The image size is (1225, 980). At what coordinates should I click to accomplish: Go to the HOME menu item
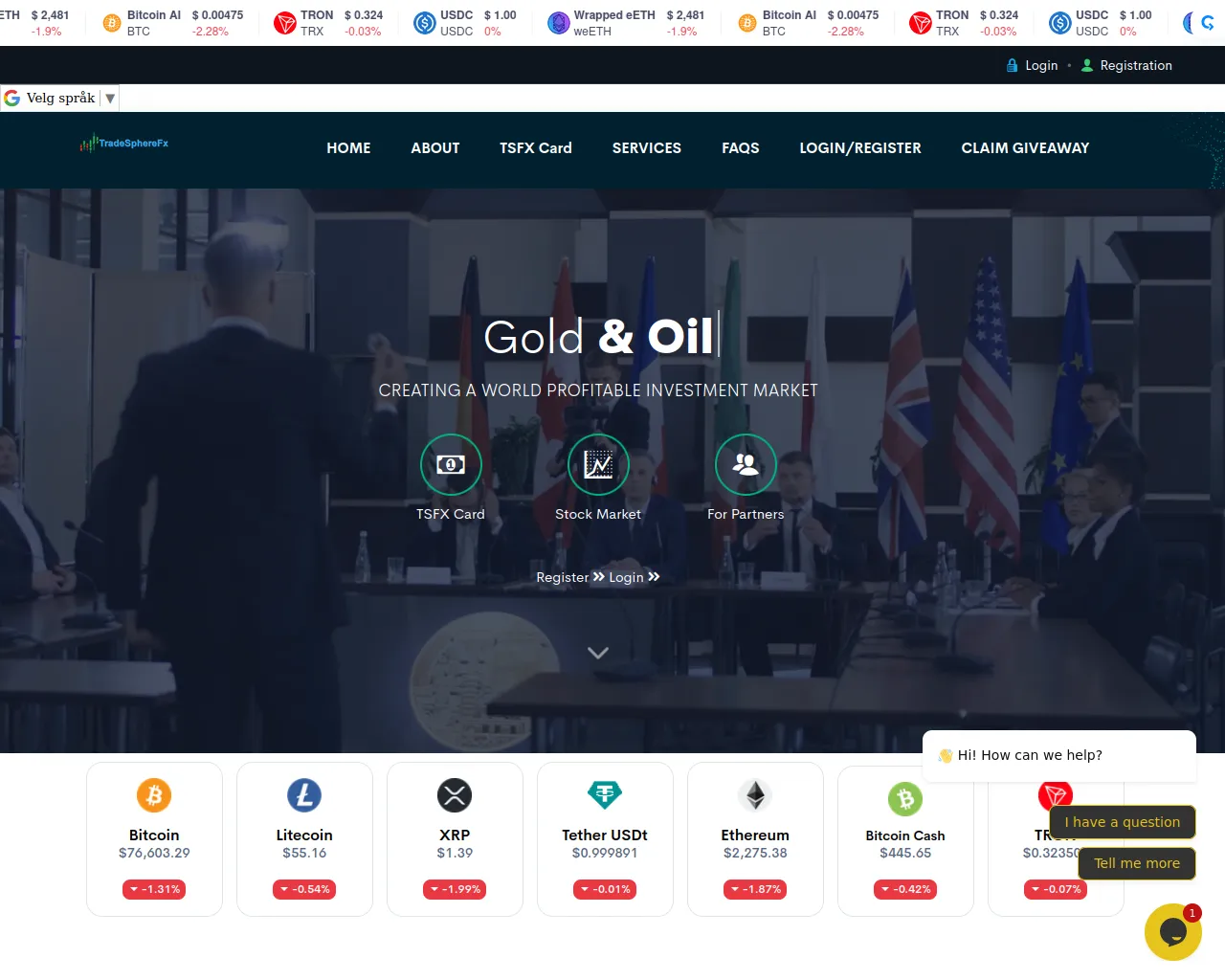tap(348, 148)
